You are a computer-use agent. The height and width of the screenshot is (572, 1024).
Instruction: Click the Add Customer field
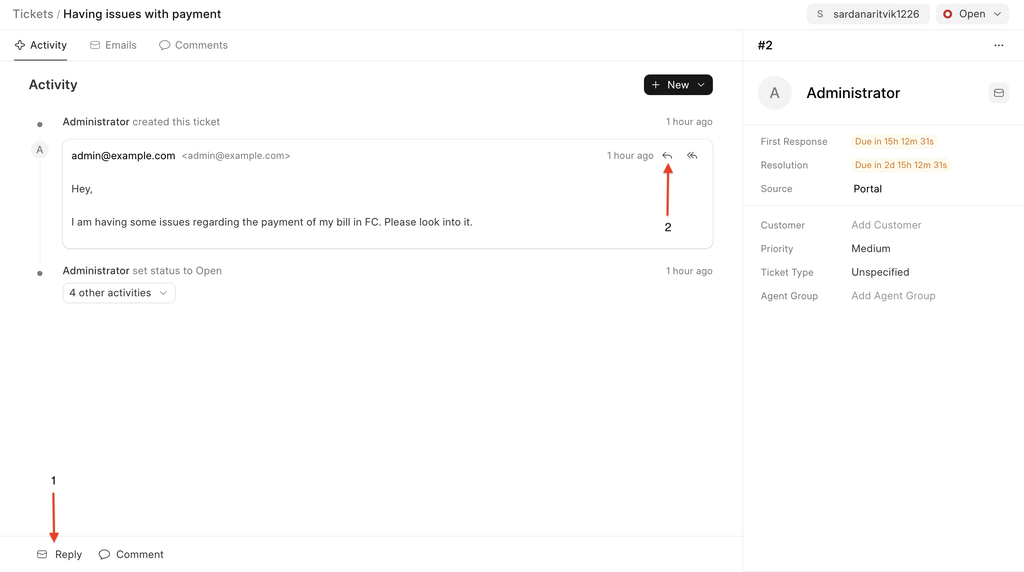click(x=886, y=225)
